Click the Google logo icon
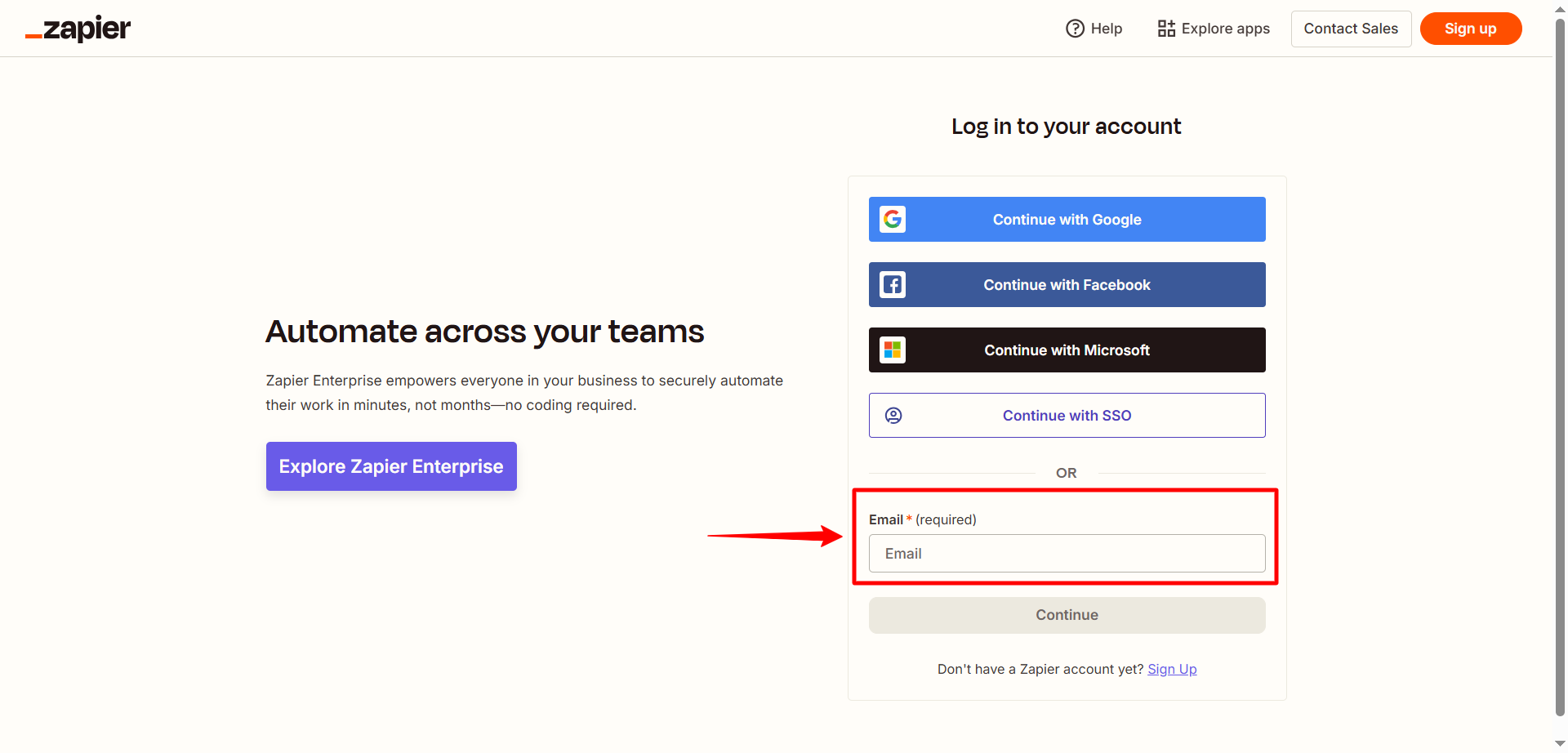 [x=893, y=219]
